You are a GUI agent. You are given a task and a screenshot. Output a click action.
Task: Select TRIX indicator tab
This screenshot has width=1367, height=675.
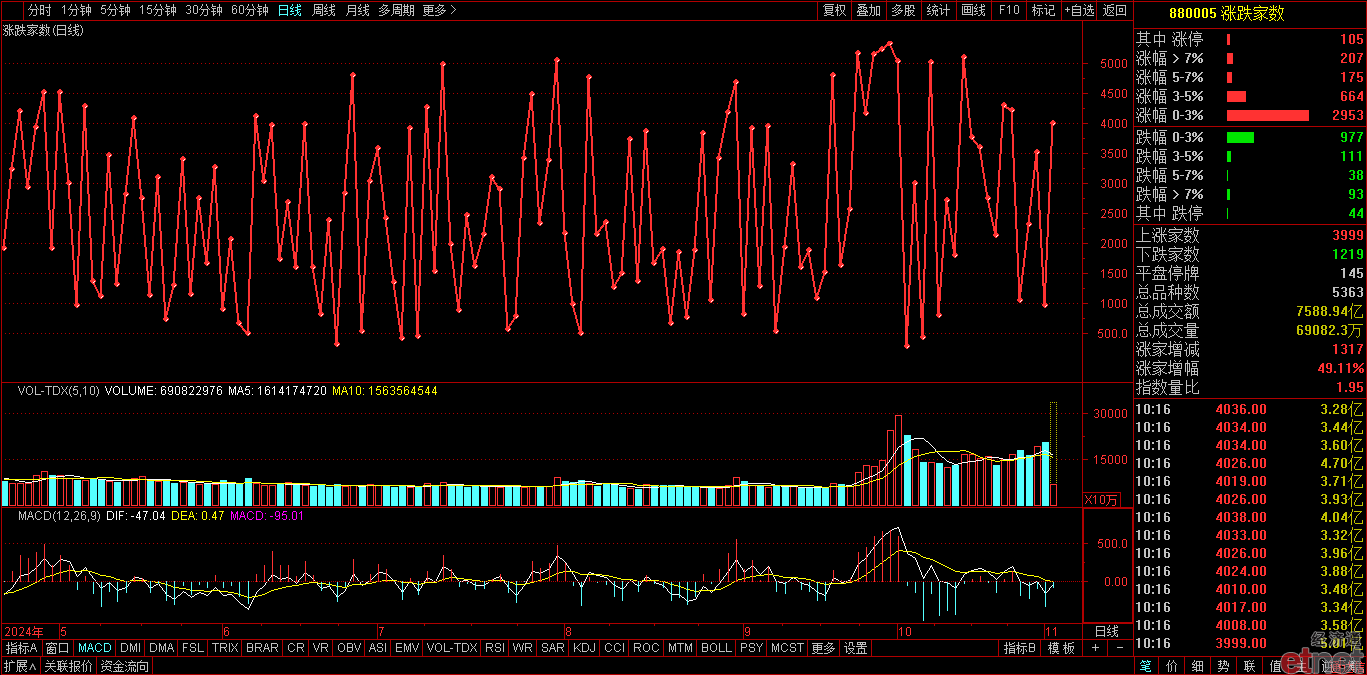(225, 648)
